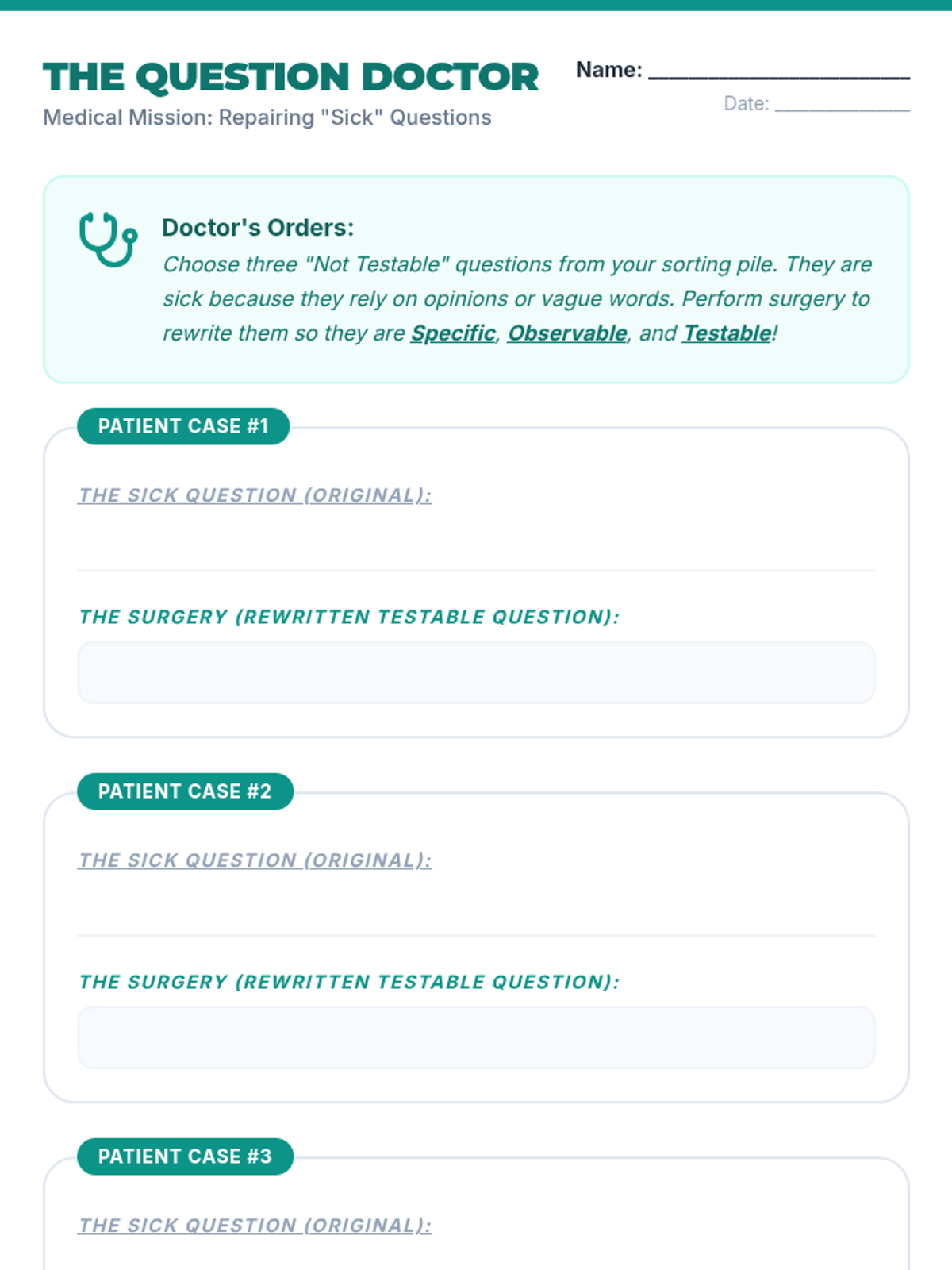
Task: Click Case #2 Sick Question (Original) label
Action: click(x=255, y=860)
